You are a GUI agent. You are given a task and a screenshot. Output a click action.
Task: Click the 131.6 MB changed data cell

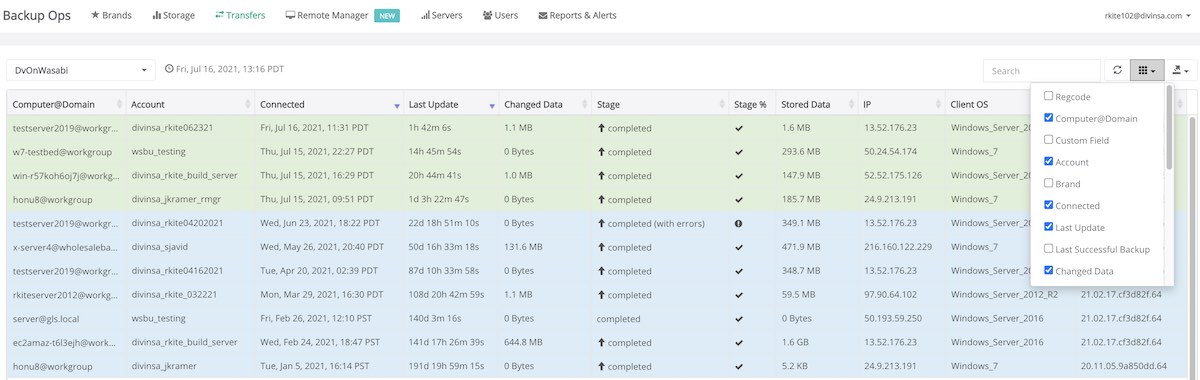point(523,247)
